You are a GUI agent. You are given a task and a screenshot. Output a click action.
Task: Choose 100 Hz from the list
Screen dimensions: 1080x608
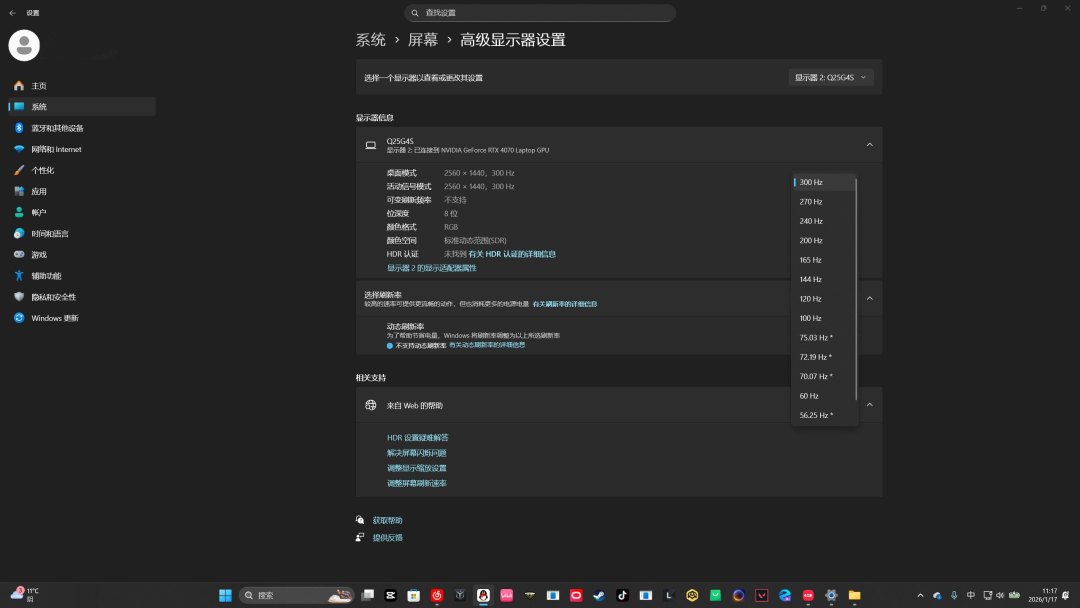click(x=824, y=318)
